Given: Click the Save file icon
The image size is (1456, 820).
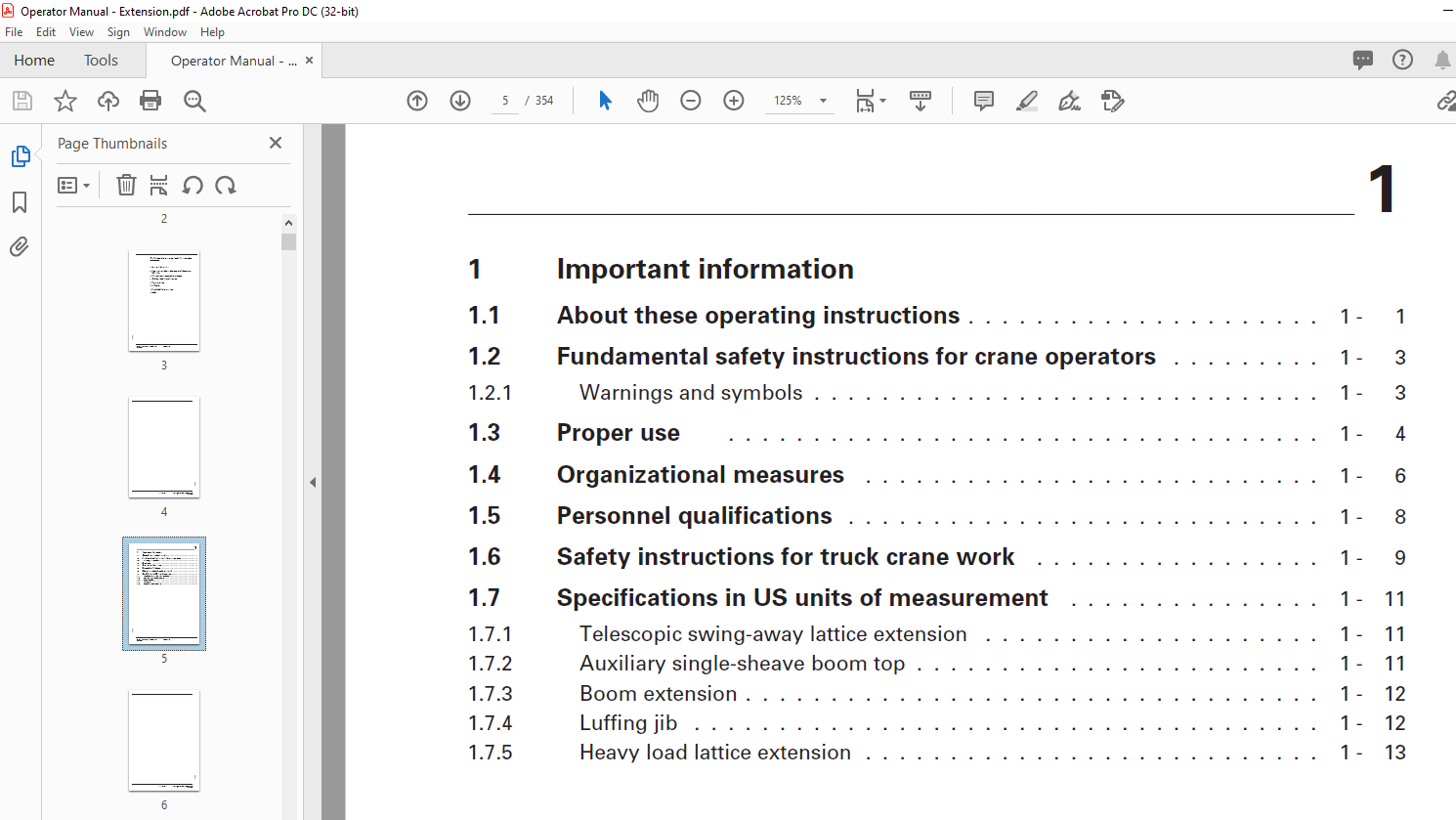Looking at the screenshot, I should pyautogui.click(x=22, y=101).
